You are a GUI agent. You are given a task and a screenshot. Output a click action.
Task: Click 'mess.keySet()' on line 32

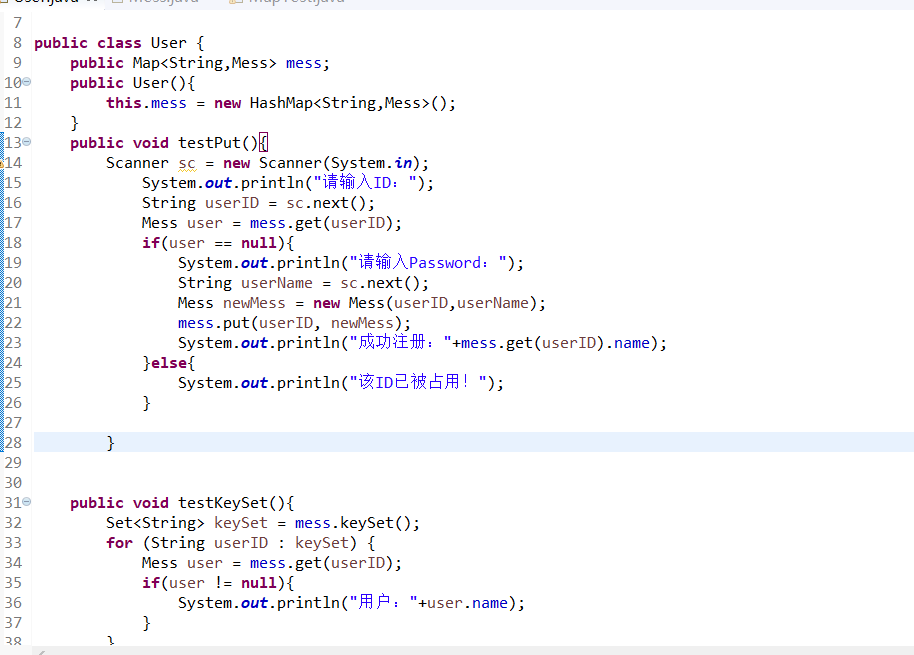tap(353, 523)
